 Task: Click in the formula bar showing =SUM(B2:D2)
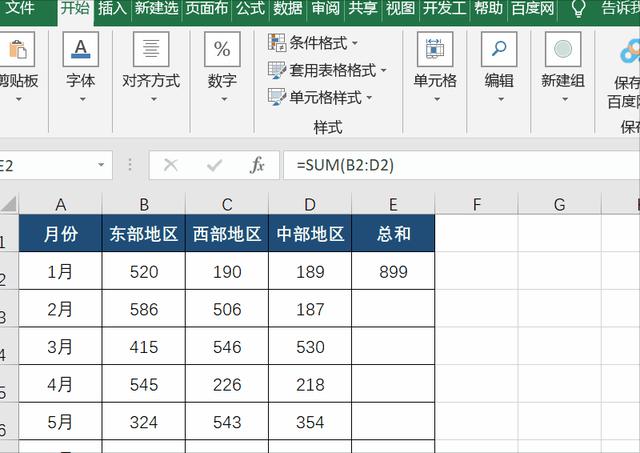[461, 165]
